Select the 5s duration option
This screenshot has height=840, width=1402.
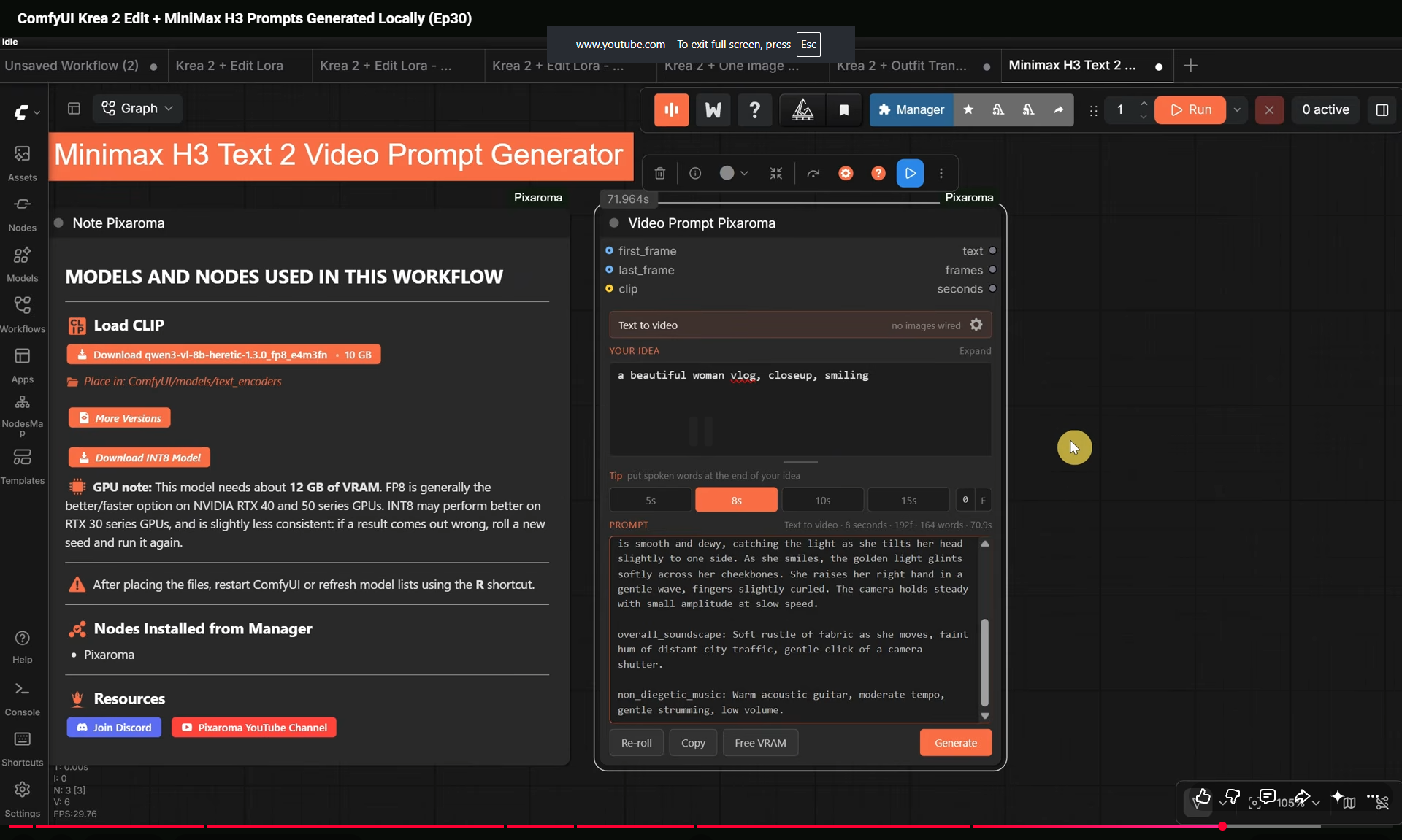tap(651, 500)
